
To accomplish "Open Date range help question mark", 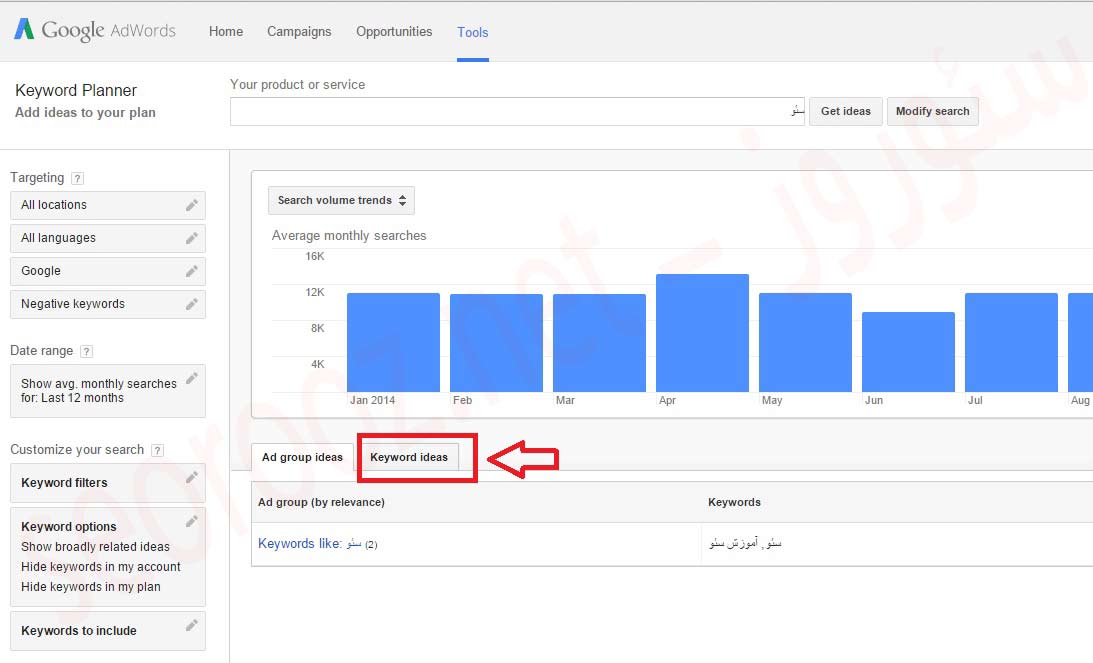I will (87, 351).
